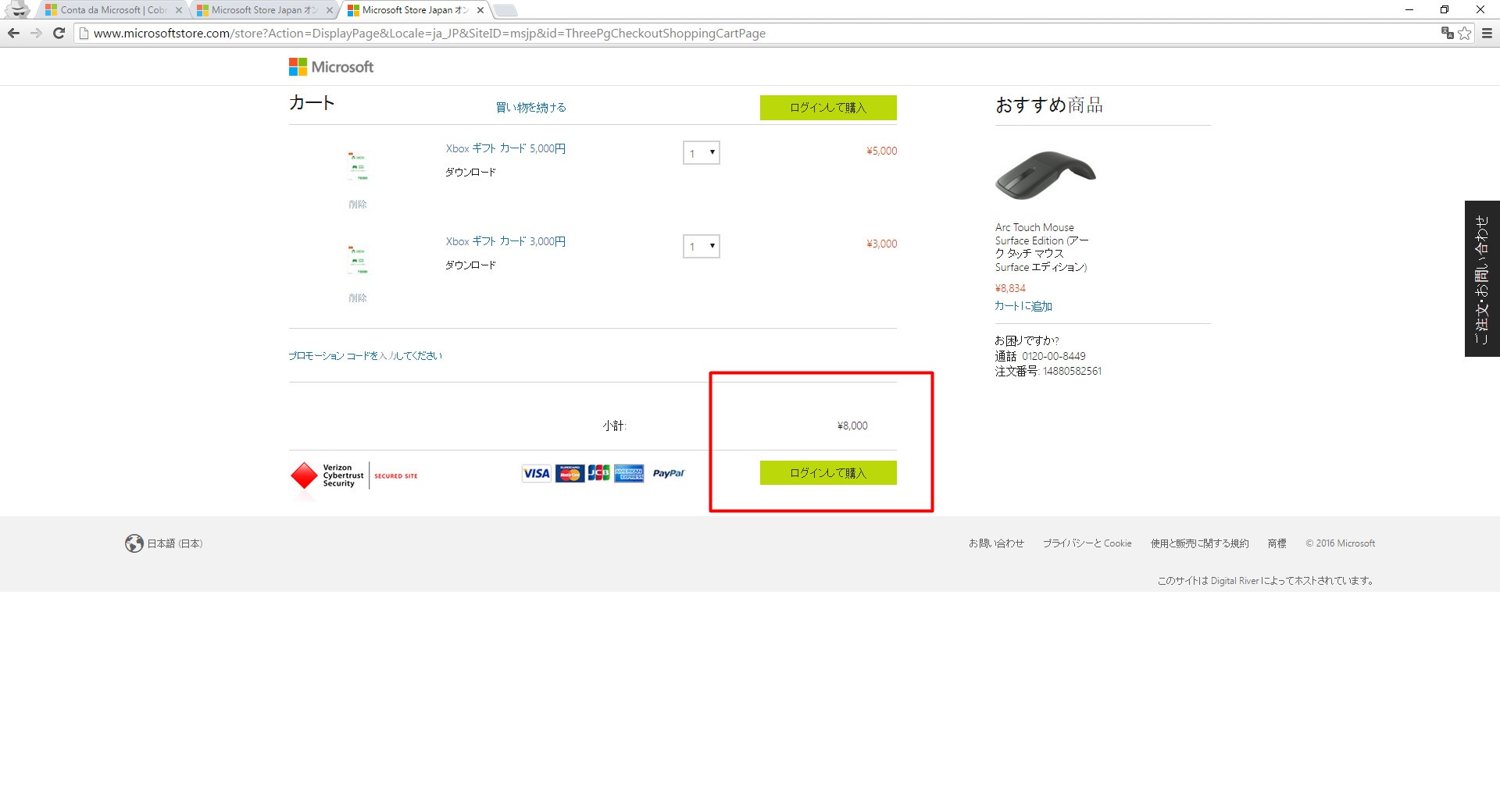Viewport: 1500px width, 812px height.
Task: Open Xbox ギフト カード 3,000円 product link
Action: (x=505, y=241)
